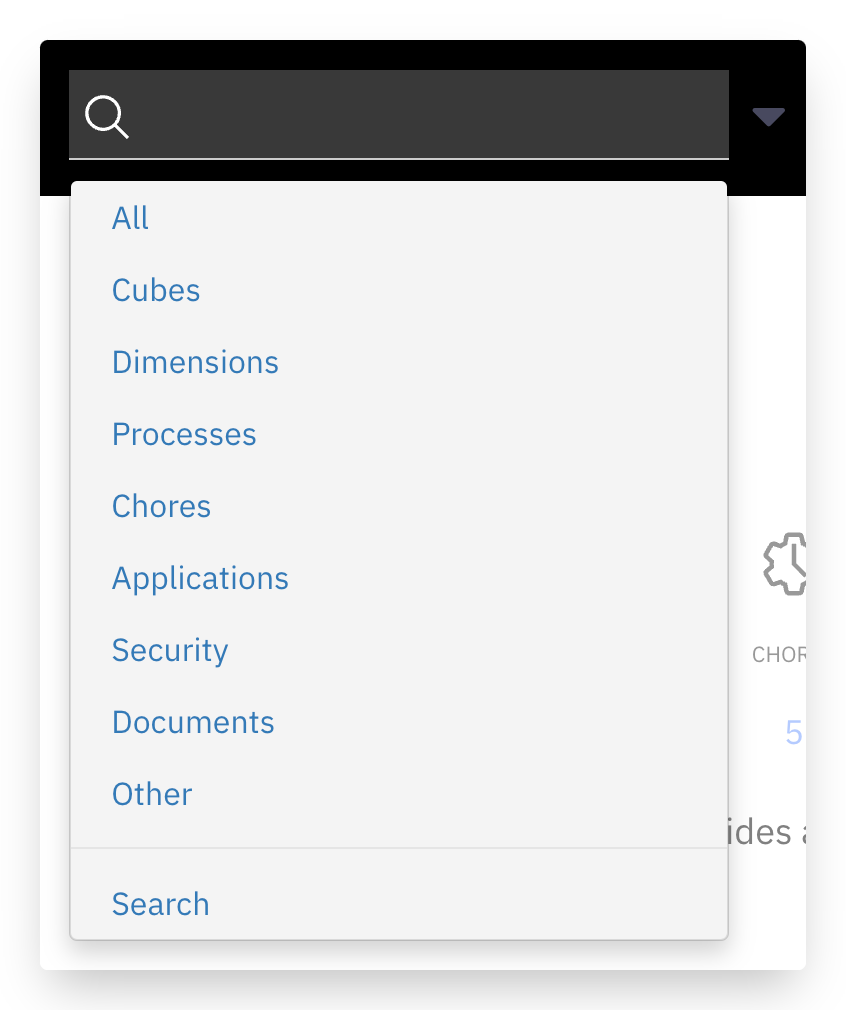Viewport: 846px width, 1010px height.
Task: Choose Cubes from the filter list
Action: (x=156, y=290)
